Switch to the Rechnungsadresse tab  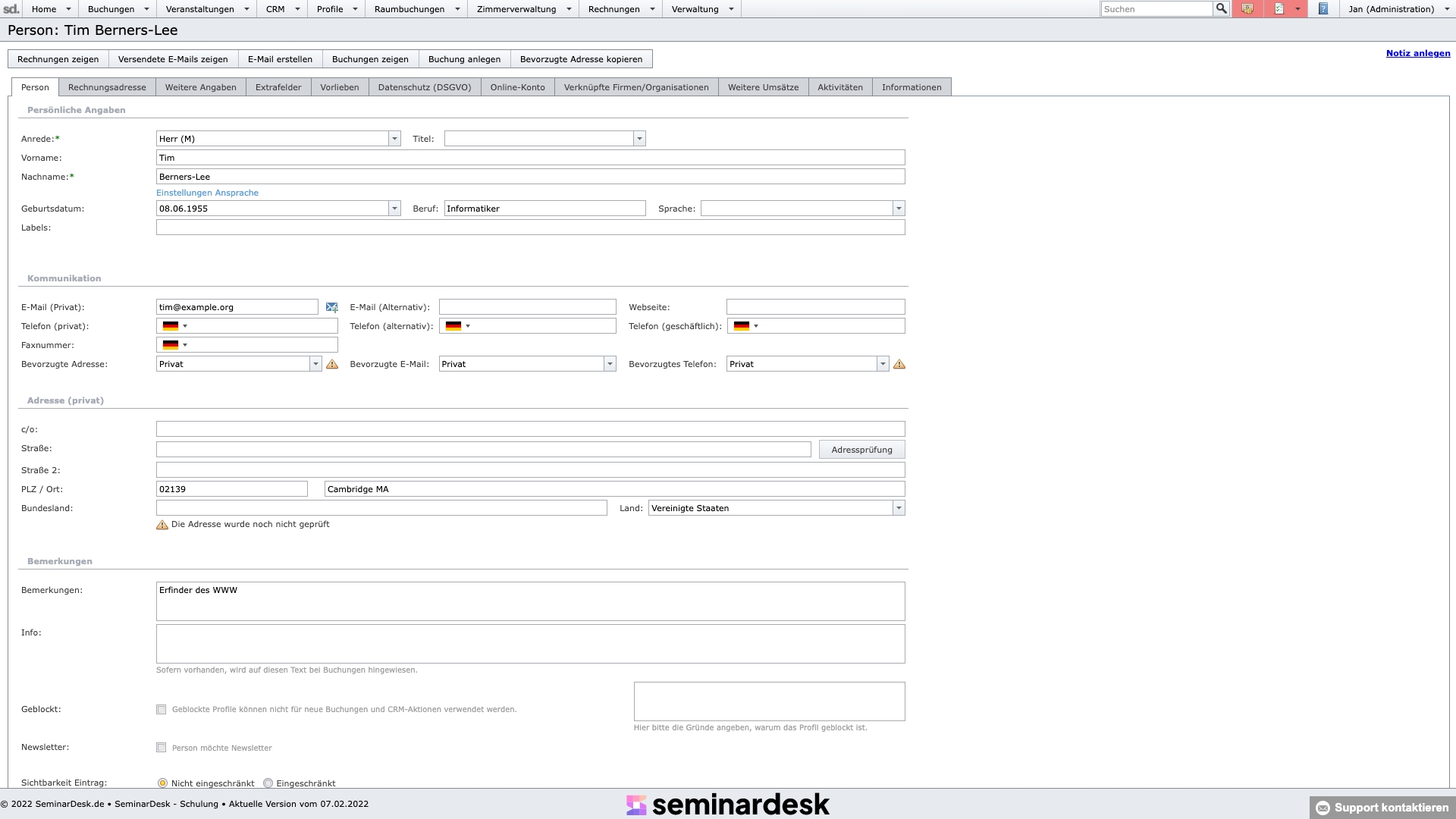107,87
